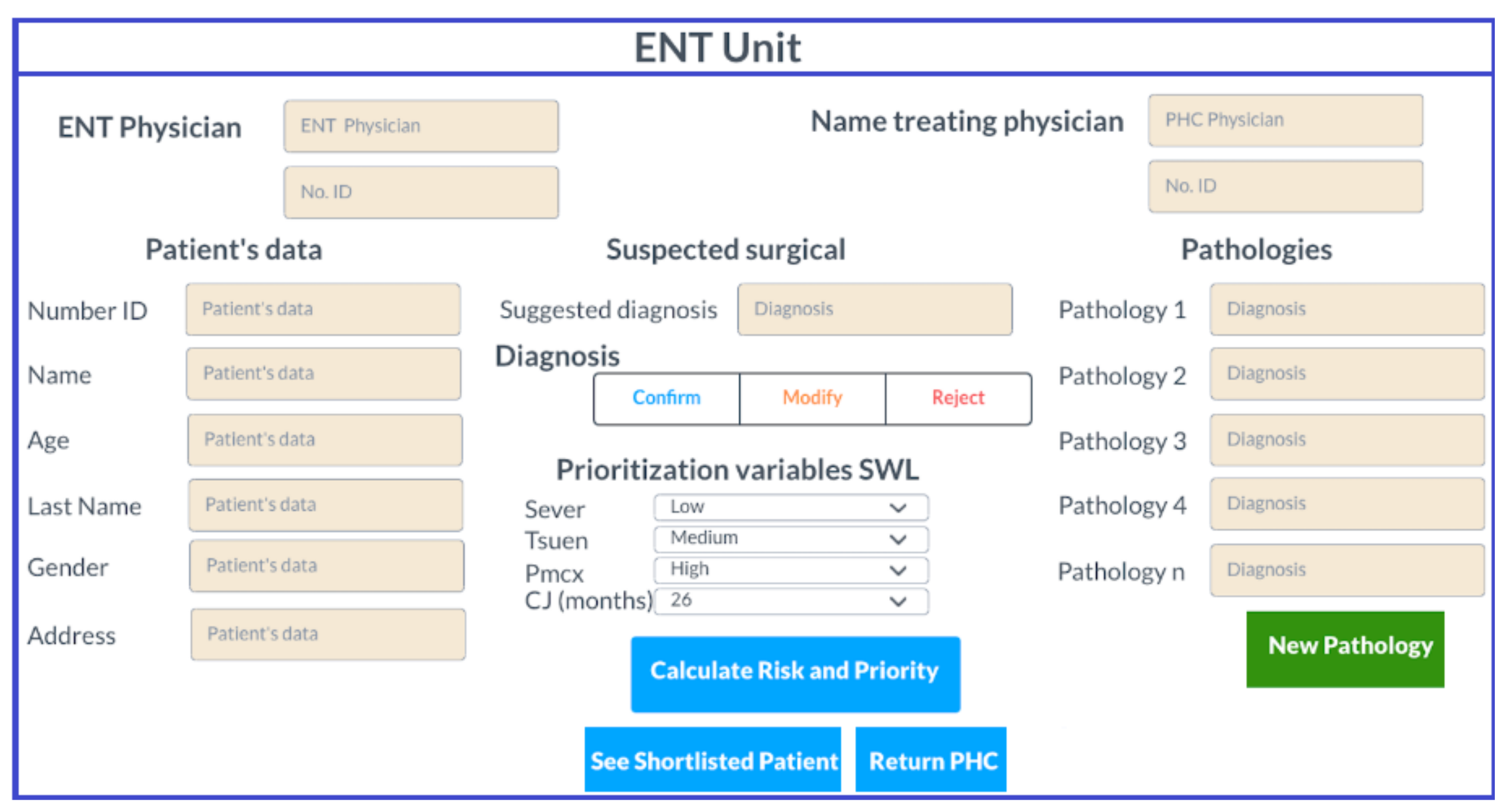Click the patient Age field
Image resolution: width=1512 pixels, height=811 pixels.
pyautogui.click(x=324, y=439)
